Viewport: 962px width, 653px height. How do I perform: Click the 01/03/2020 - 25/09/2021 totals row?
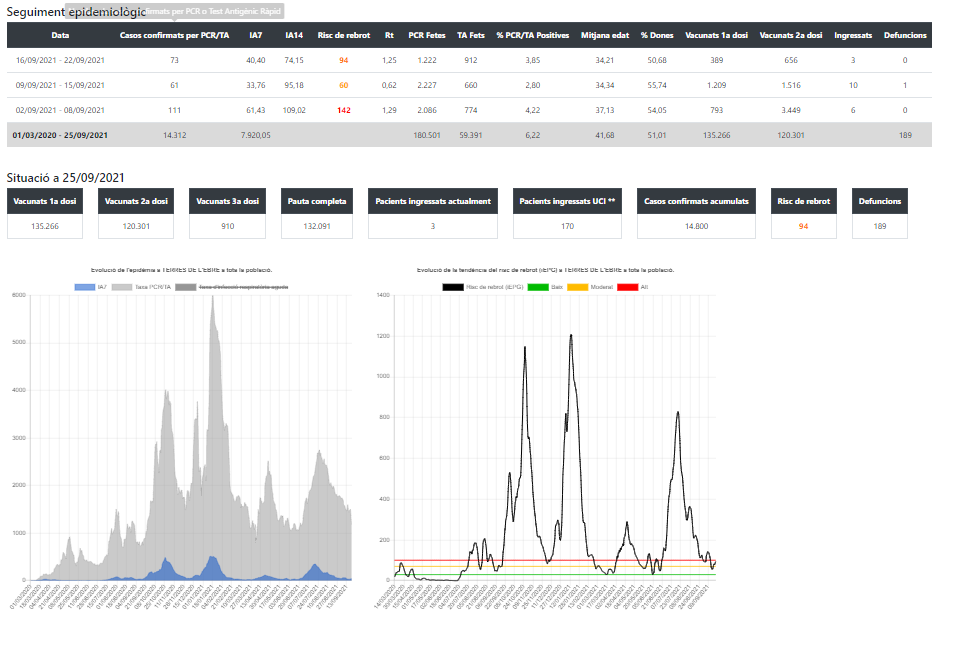coord(469,135)
